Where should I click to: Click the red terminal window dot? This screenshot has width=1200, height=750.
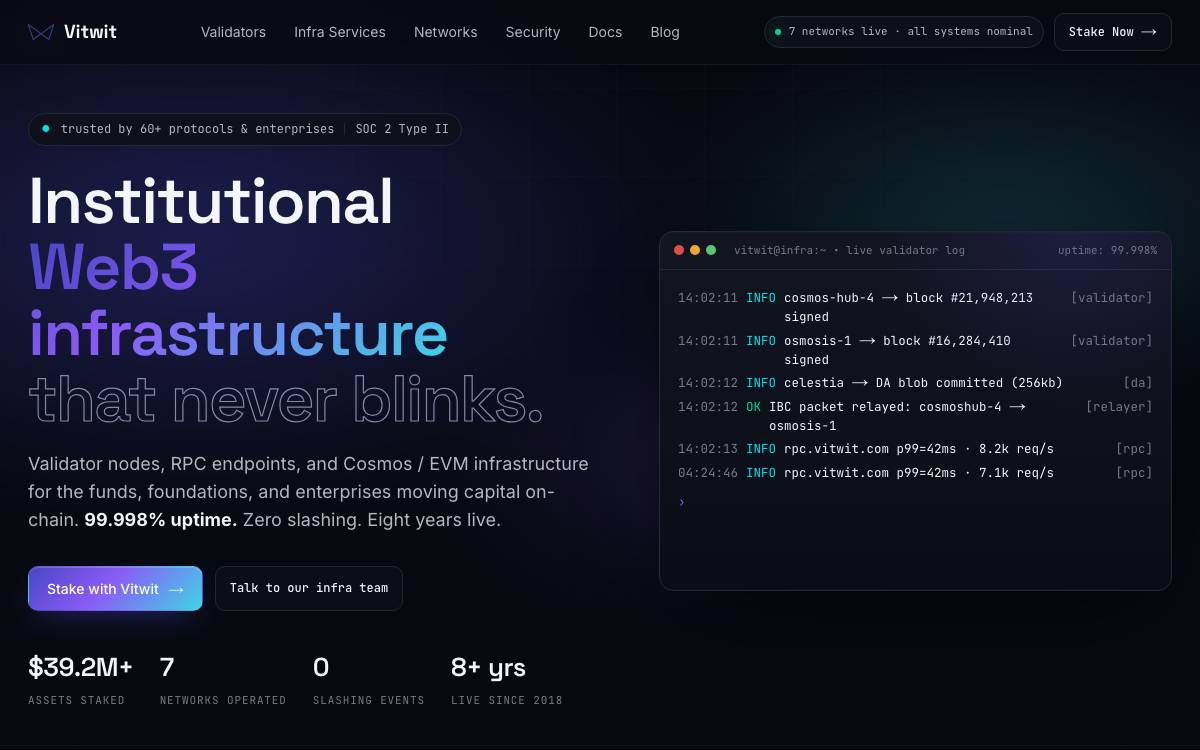[x=679, y=250]
